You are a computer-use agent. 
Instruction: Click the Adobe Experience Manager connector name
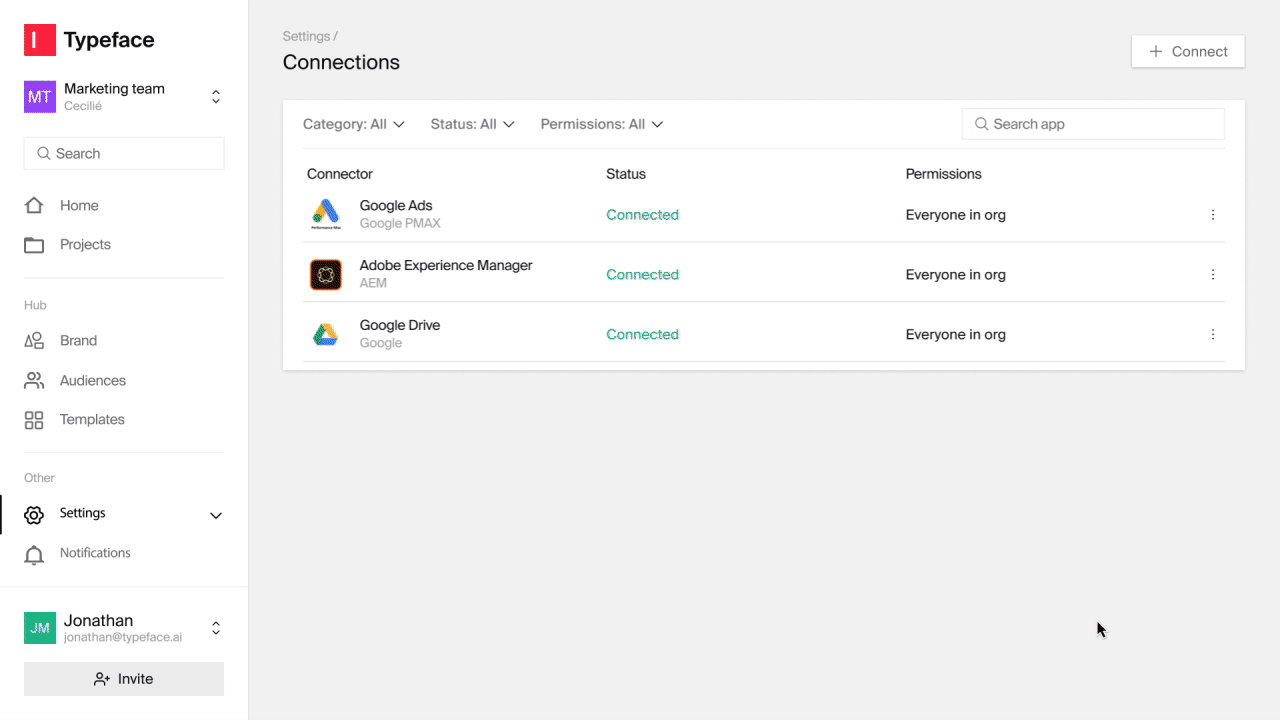446,266
